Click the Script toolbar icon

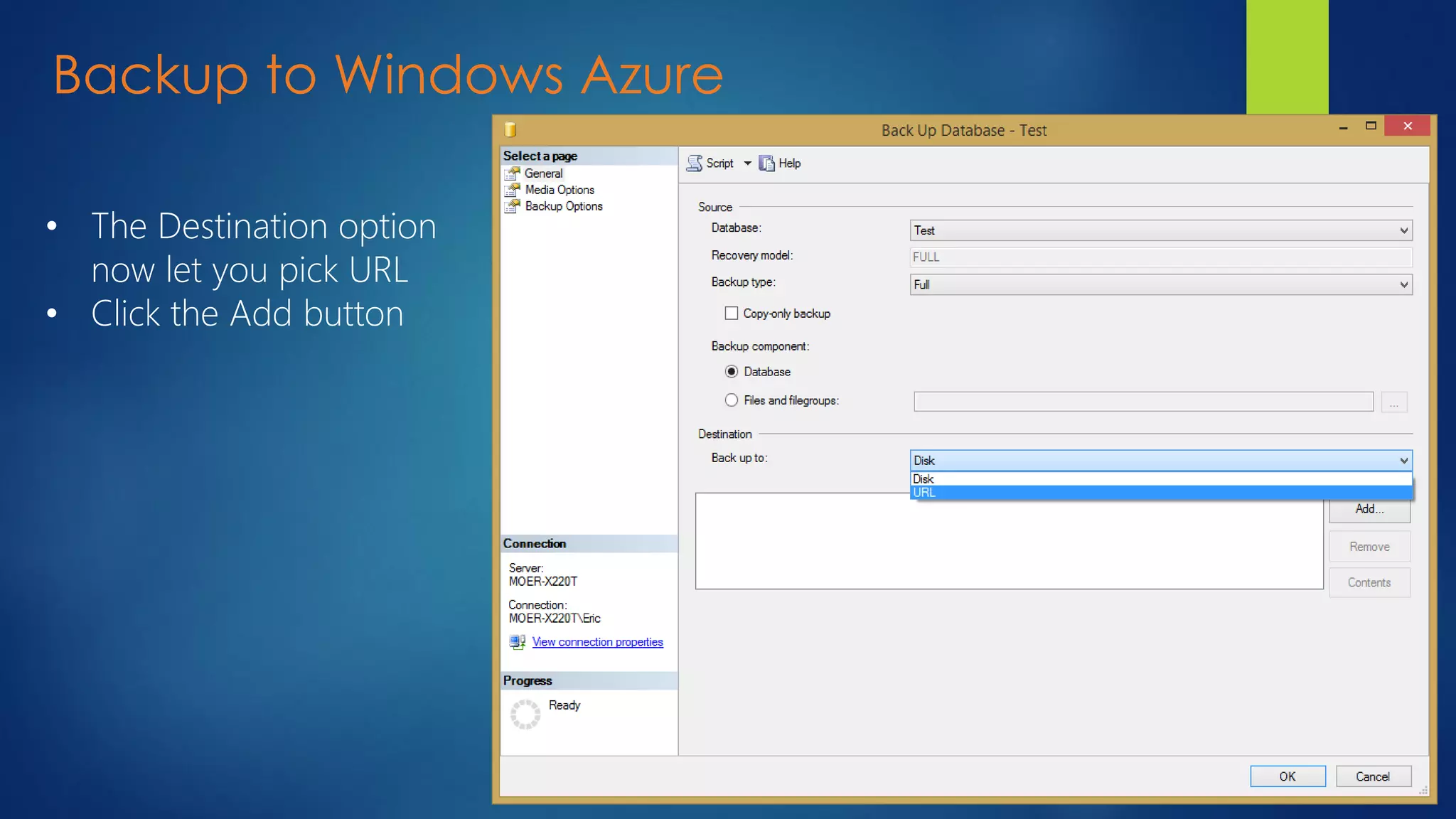[x=695, y=164]
